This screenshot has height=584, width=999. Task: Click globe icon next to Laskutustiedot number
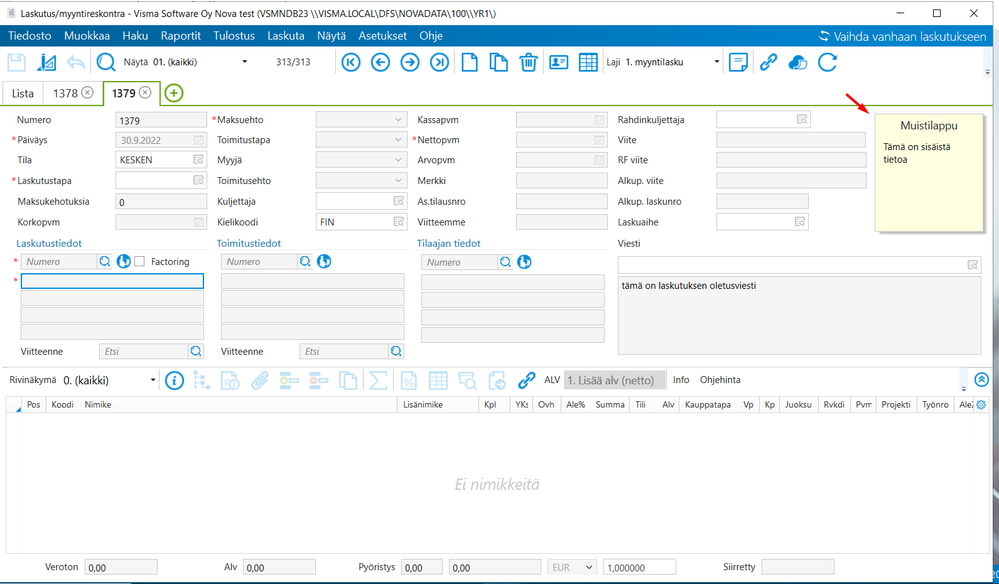coord(124,262)
